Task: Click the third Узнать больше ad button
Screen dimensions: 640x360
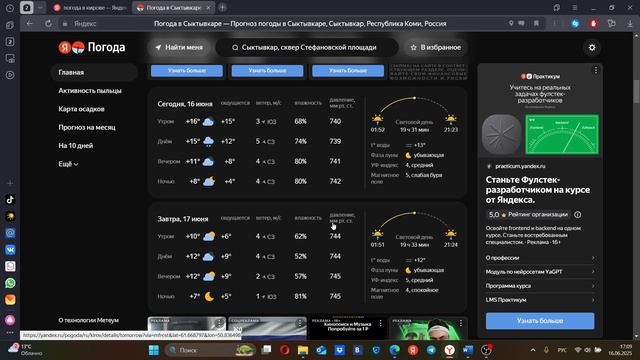Action: pos(348,71)
